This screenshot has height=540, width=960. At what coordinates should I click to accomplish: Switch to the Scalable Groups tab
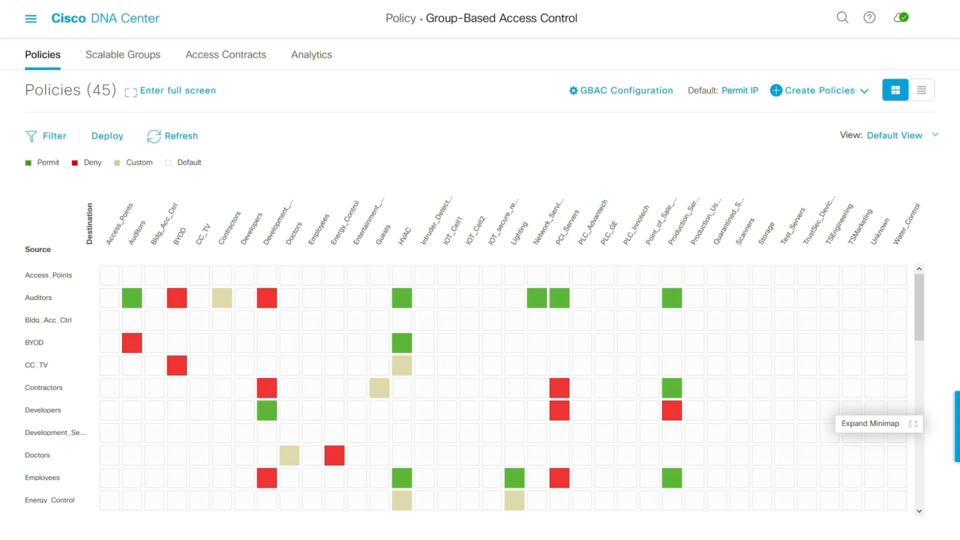click(123, 55)
